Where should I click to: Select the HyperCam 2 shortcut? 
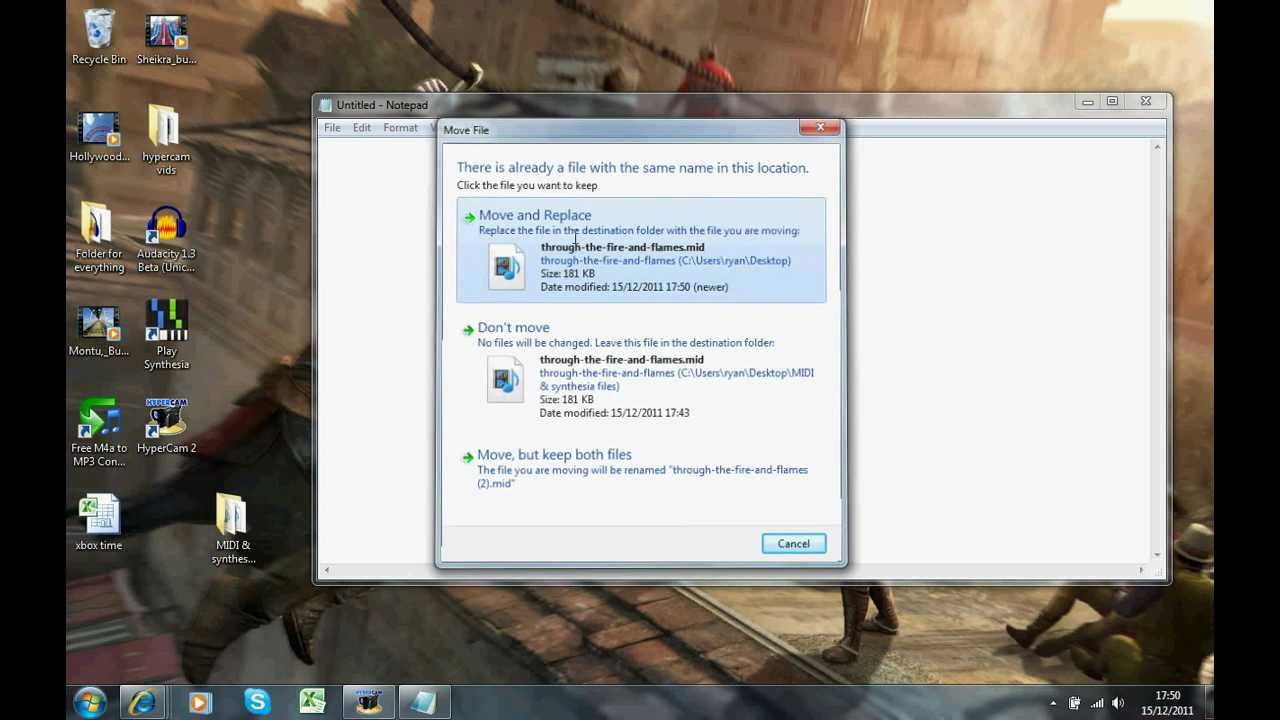click(x=166, y=426)
